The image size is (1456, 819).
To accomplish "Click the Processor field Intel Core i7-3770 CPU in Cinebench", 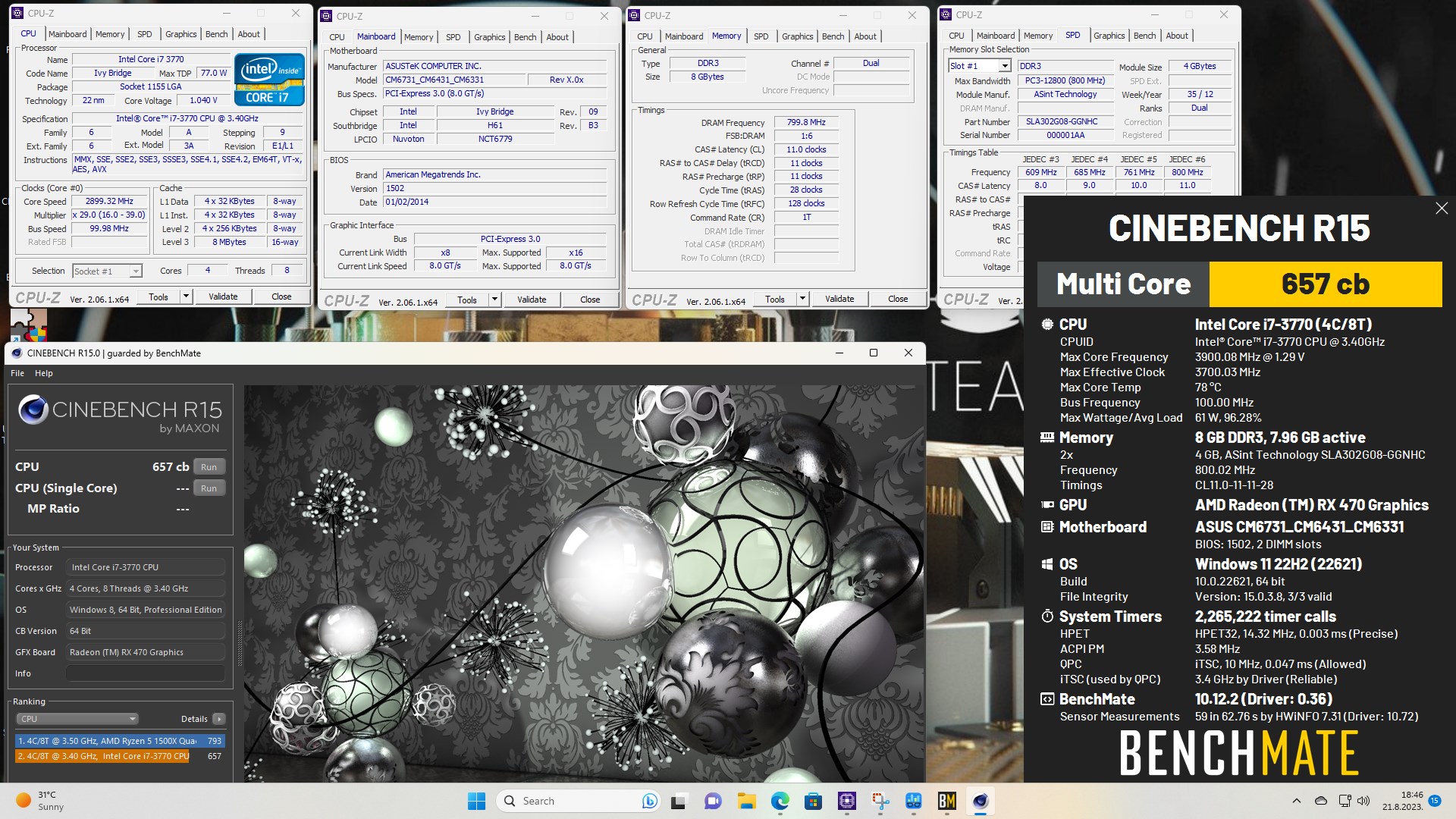I will 145,567.
